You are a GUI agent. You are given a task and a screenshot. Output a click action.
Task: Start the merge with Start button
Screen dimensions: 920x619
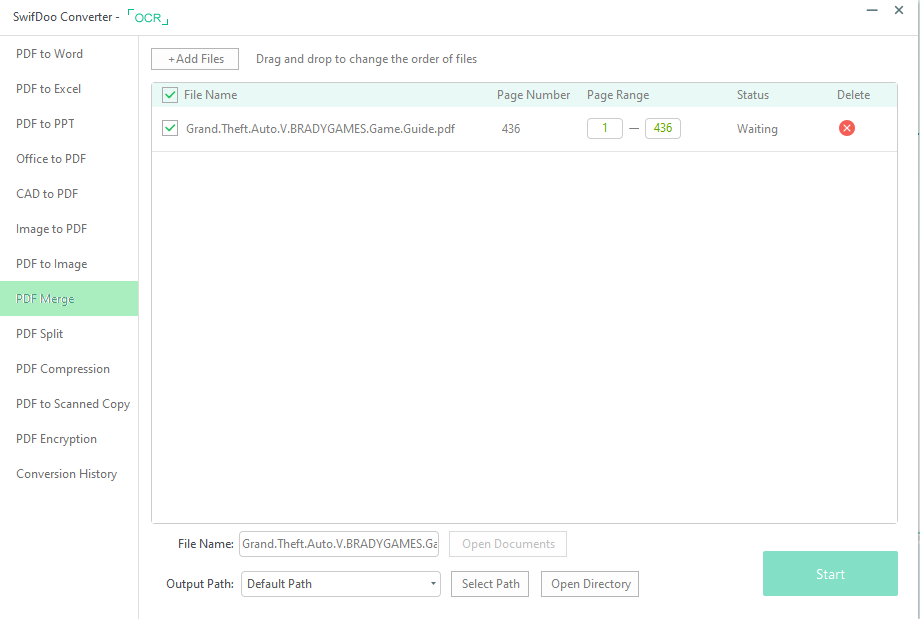830,574
